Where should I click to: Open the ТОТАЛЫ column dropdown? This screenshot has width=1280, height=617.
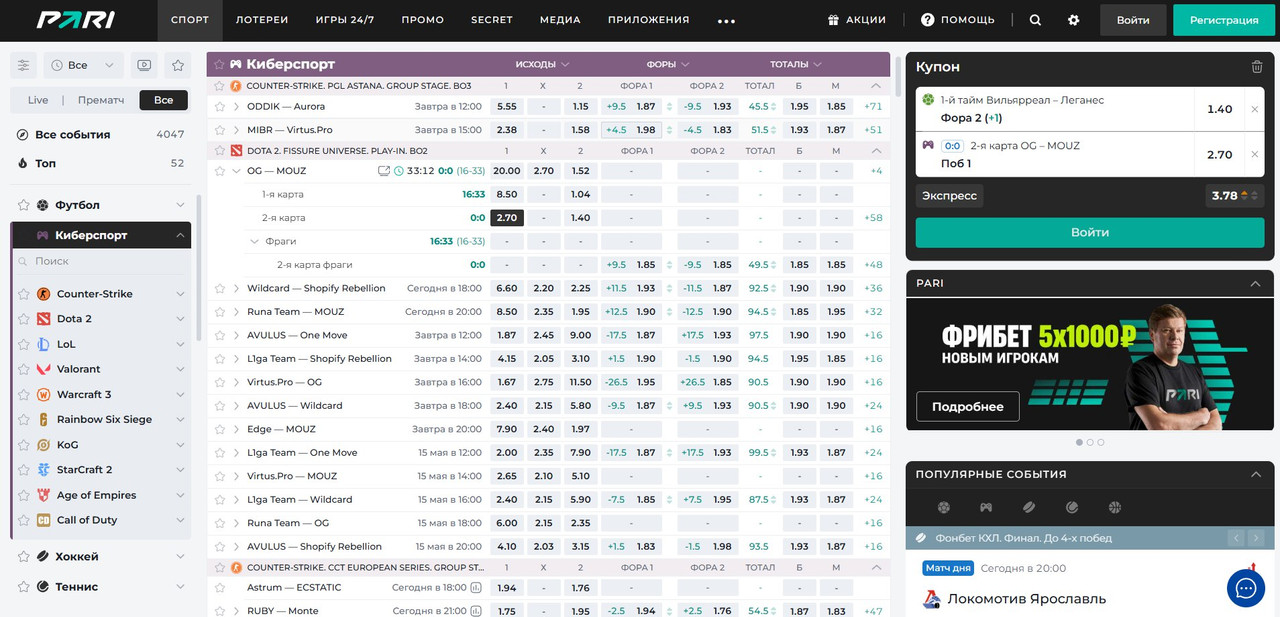pyautogui.click(x=796, y=64)
